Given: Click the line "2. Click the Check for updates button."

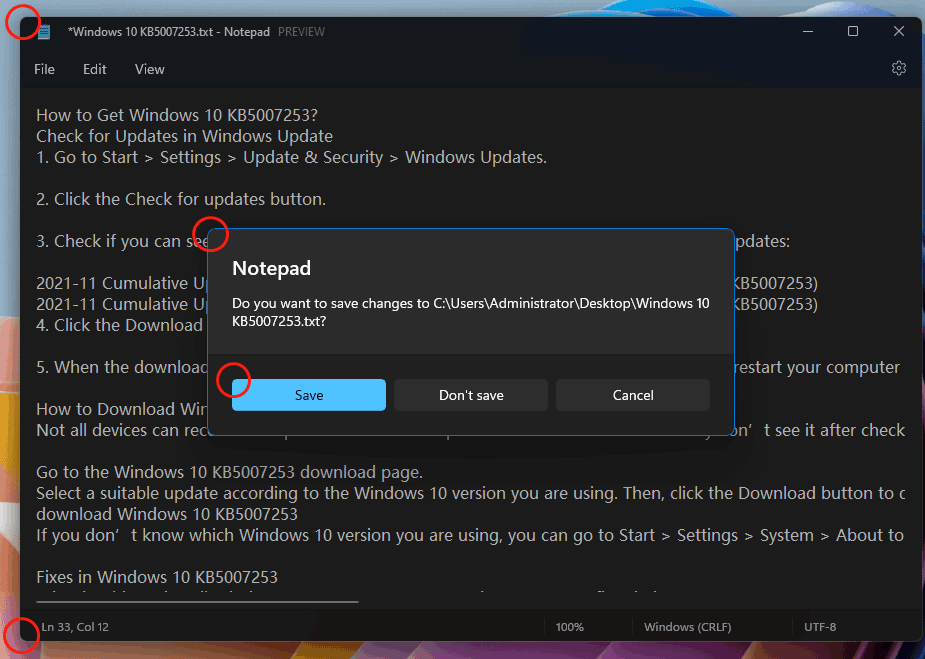Looking at the screenshot, I should 181,199.
